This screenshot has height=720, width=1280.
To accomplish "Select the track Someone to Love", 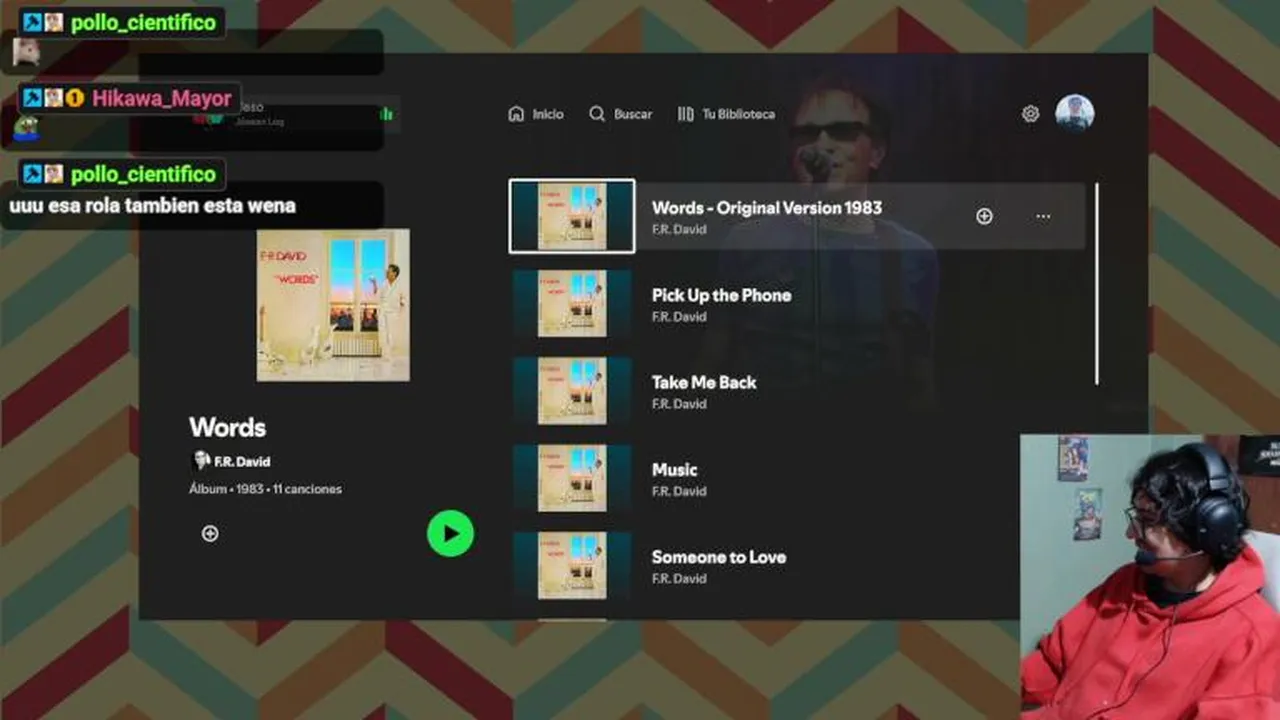I will click(798, 565).
